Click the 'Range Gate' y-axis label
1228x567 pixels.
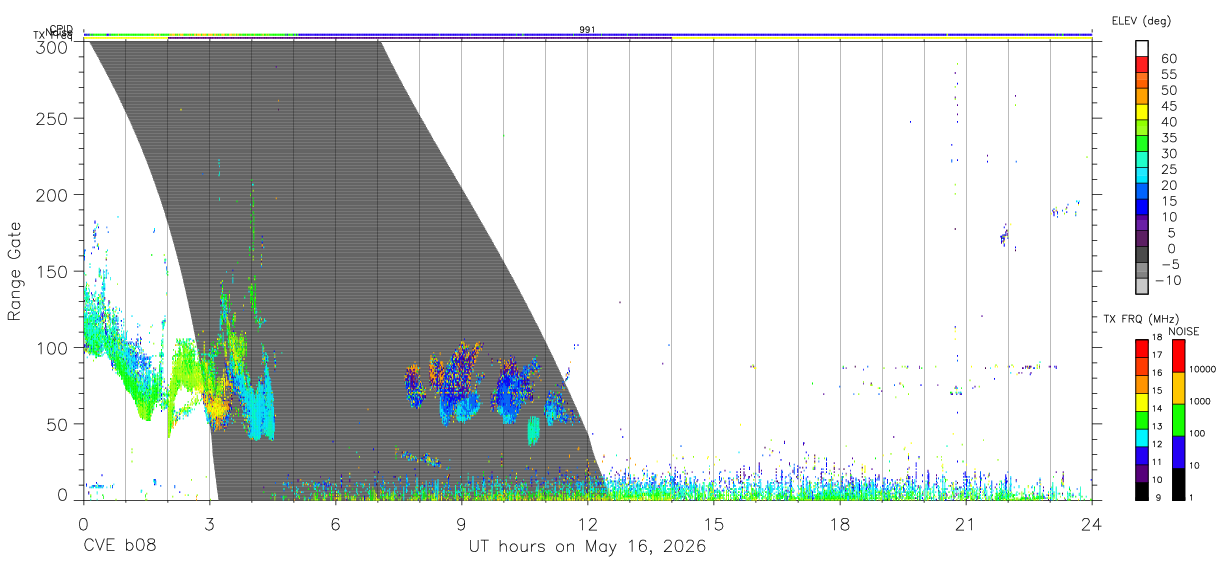pyautogui.click(x=15, y=270)
